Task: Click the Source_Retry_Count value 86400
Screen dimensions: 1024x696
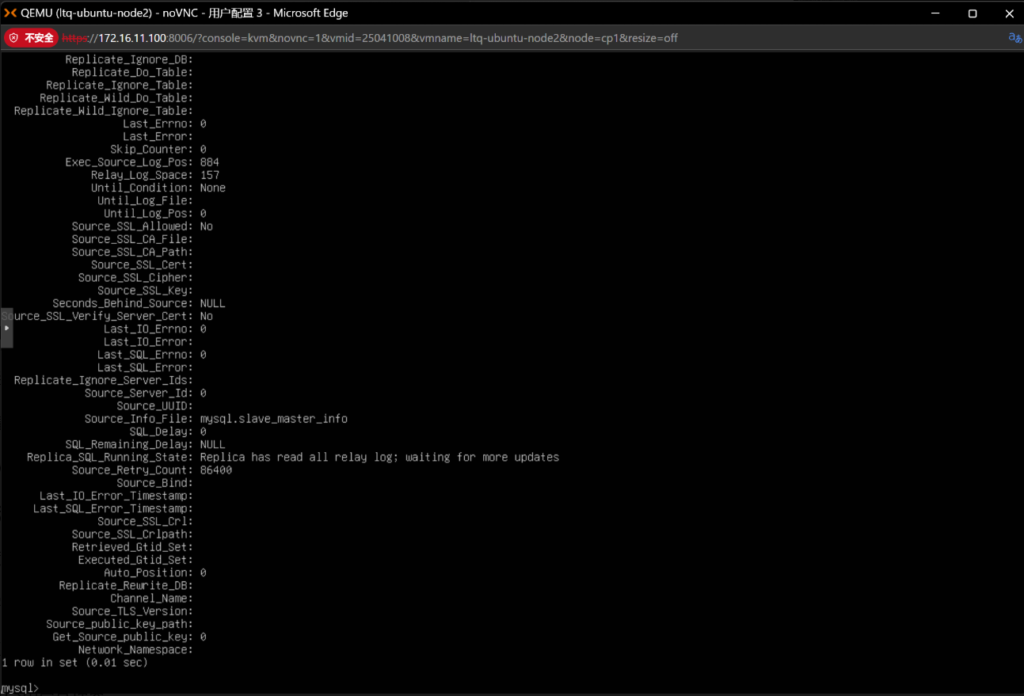Action: pyautogui.click(x=216, y=470)
